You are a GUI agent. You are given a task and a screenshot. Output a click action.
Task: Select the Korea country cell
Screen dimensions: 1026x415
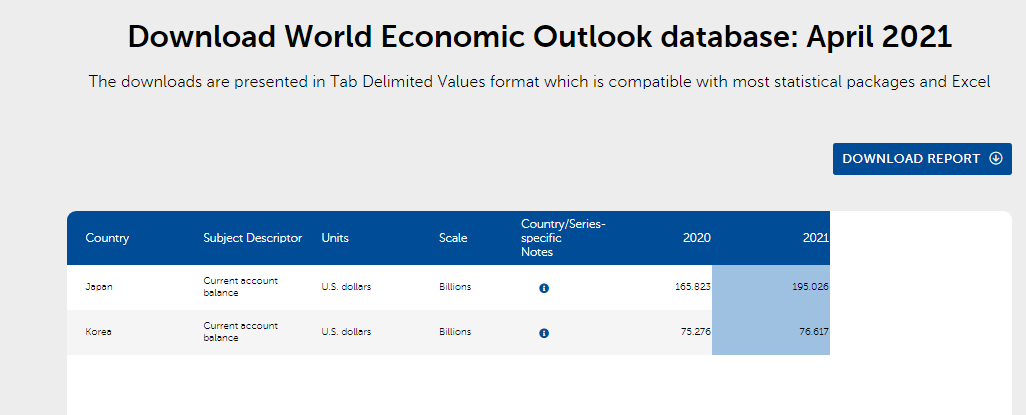click(x=98, y=332)
